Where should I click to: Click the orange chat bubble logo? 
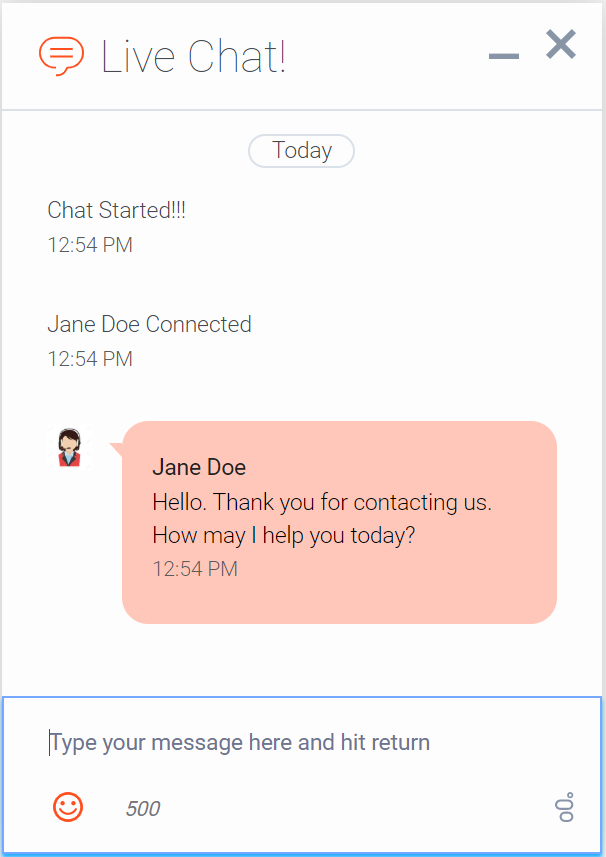point(61,56)
